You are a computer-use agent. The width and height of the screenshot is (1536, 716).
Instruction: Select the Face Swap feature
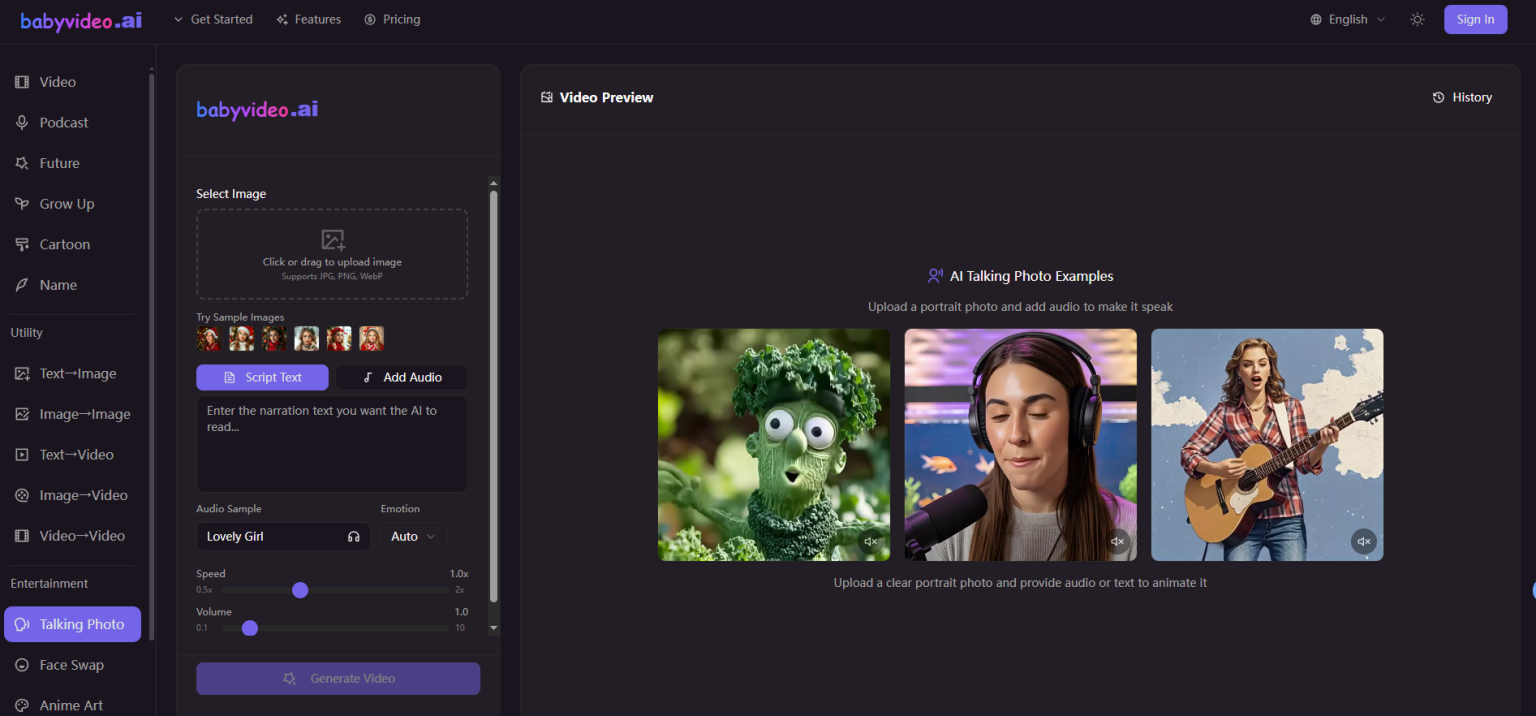[x=70, y=664]
